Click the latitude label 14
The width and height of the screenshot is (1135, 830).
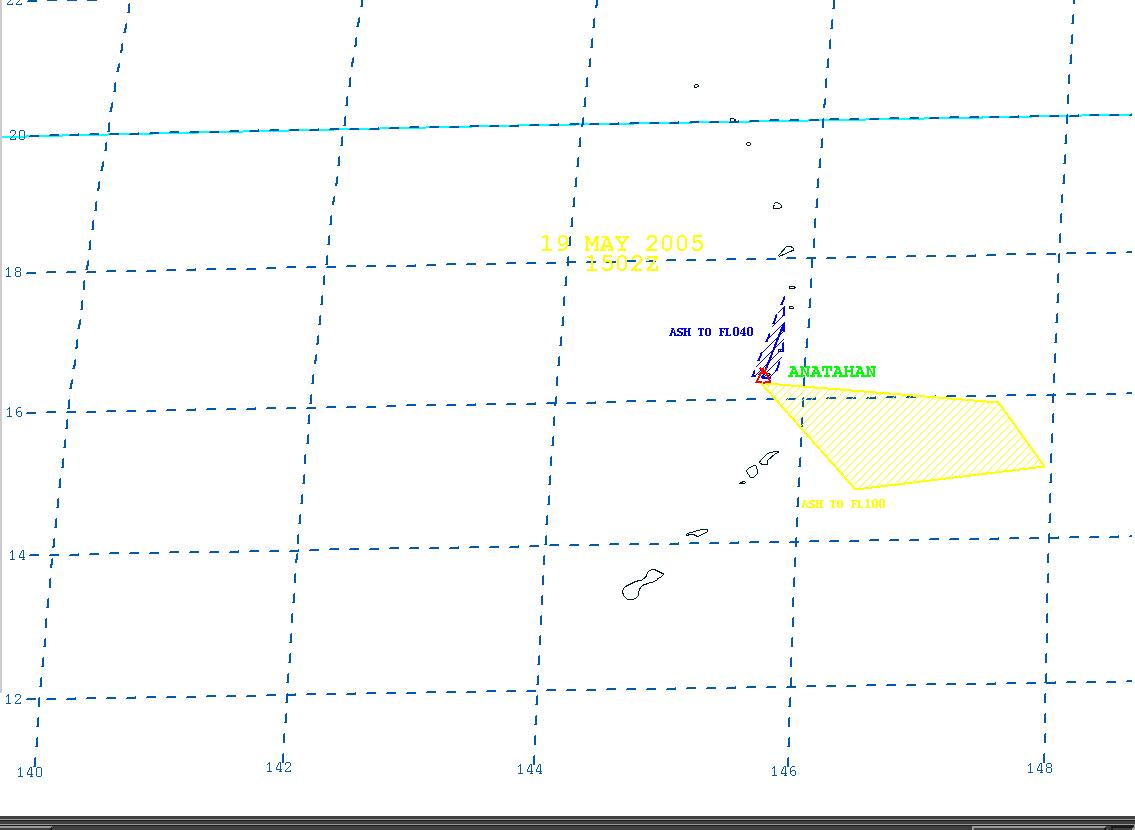[17, 555]
